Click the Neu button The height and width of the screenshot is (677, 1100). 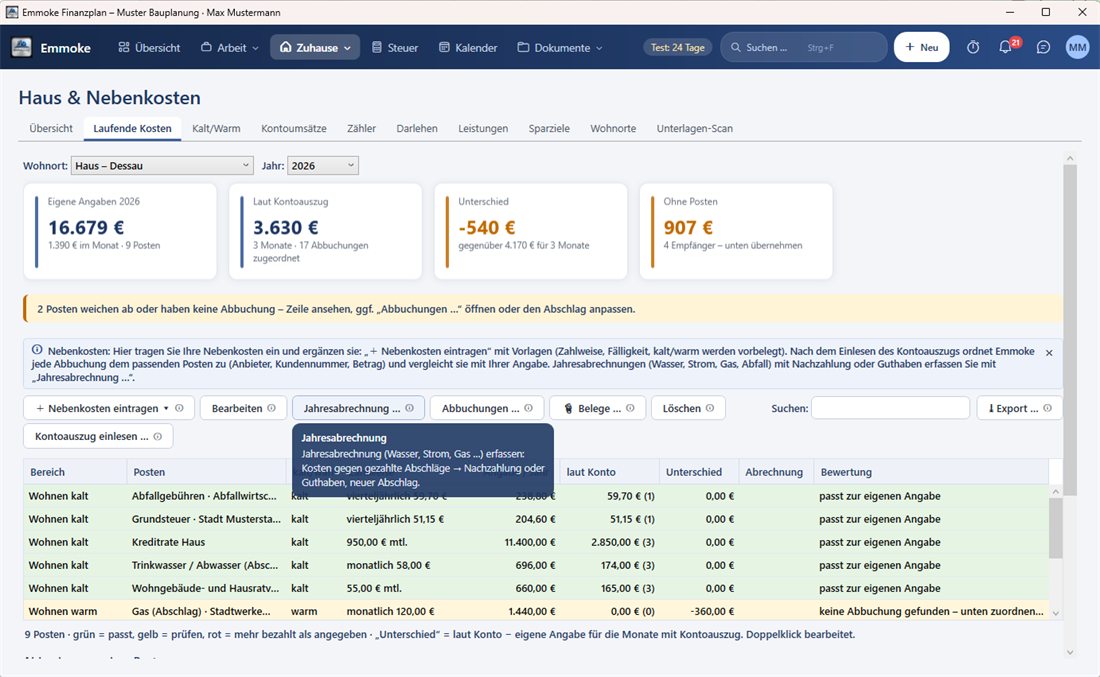pos(921,47)
